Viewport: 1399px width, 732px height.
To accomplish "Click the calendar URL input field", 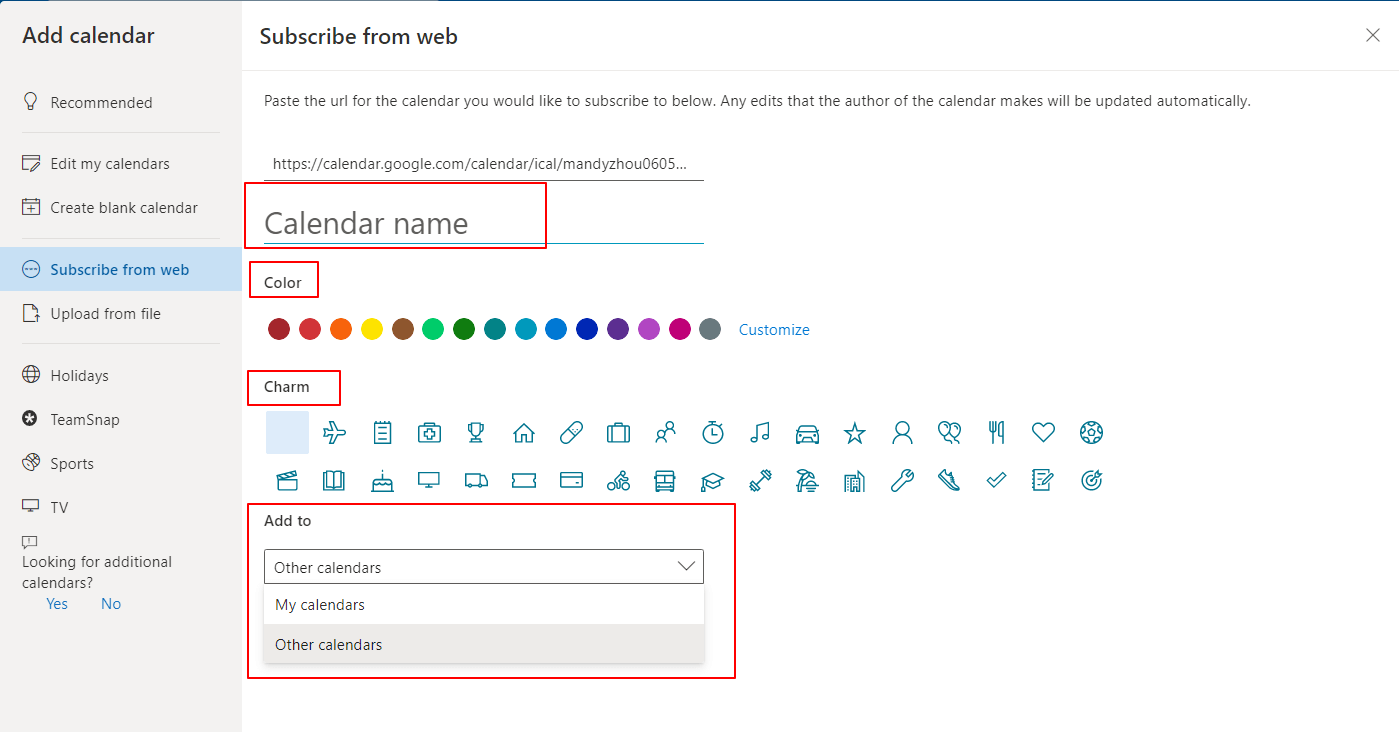I will click(484, 164).
